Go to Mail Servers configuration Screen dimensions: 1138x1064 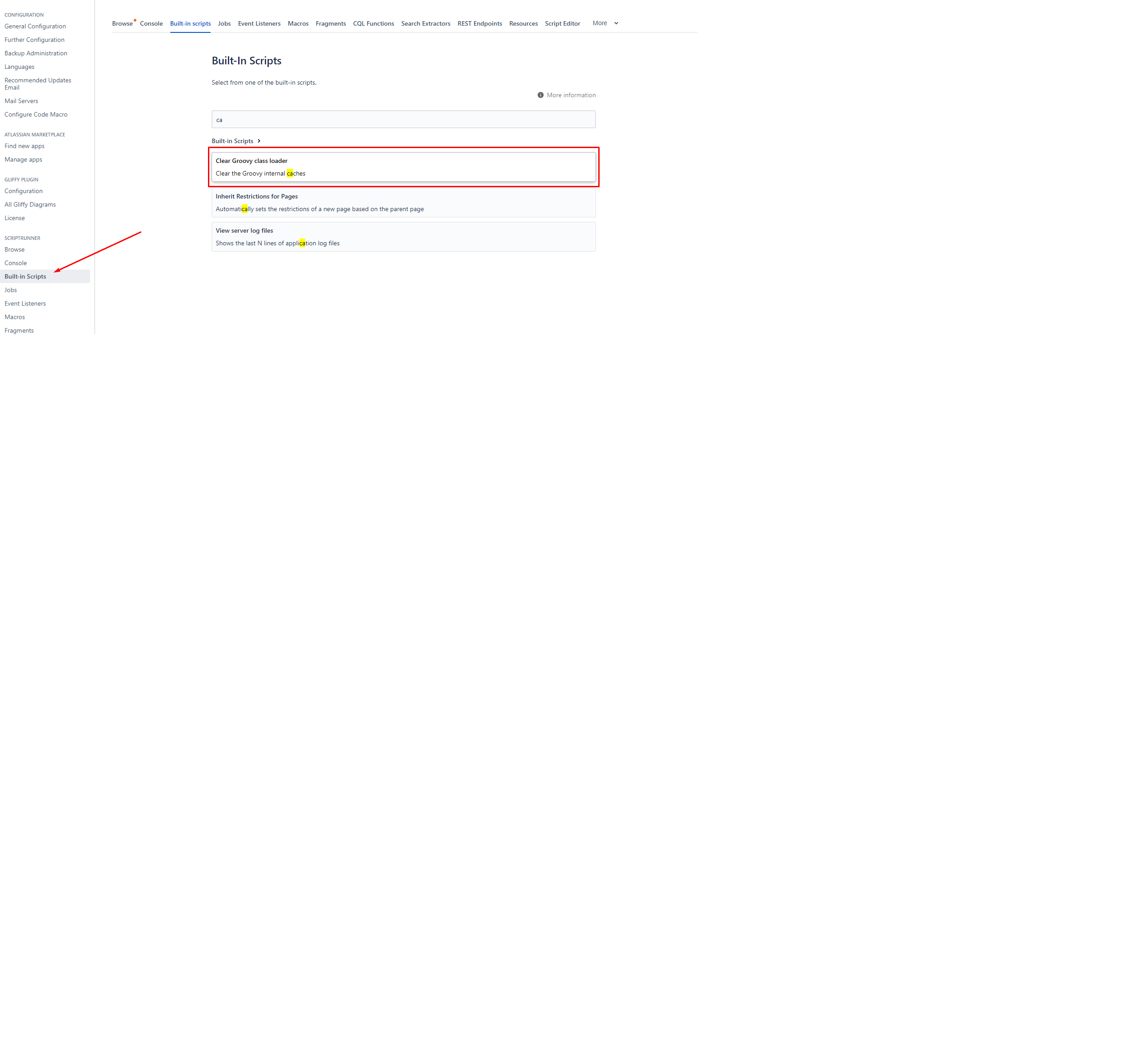(x=21, y=101)
